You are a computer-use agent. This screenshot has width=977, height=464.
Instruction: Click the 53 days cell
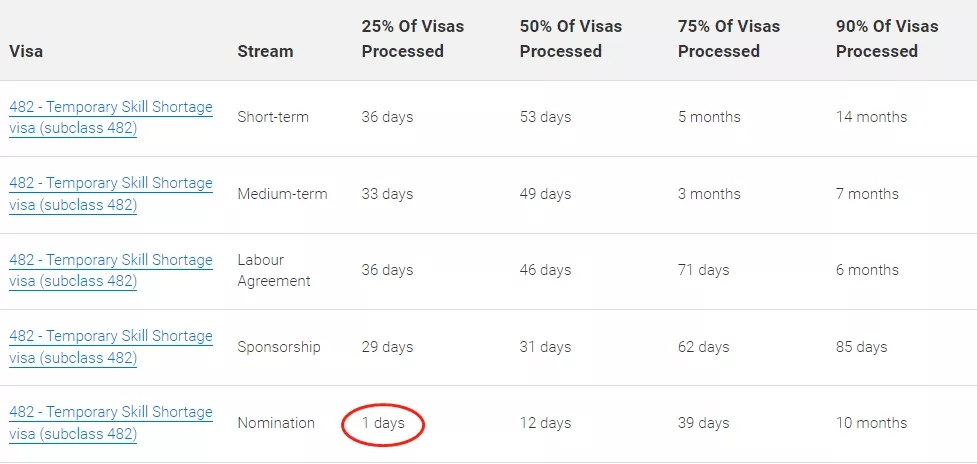pos(545,117)
